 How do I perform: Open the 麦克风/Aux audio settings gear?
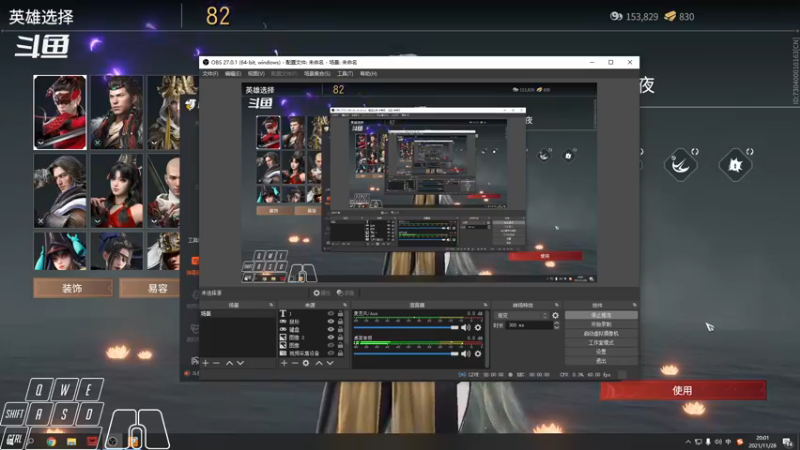(x=478, y=328)
